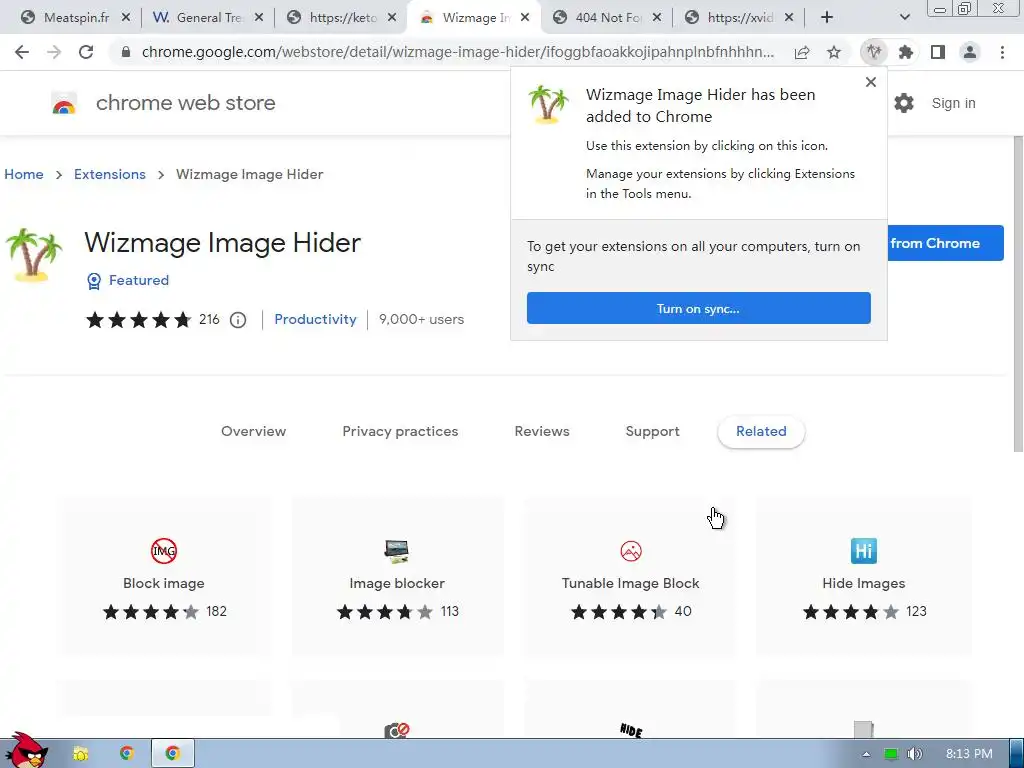Bookmark this page with the star icon
The width and height of the screenshot is (1024, 768).
[834, 52]
